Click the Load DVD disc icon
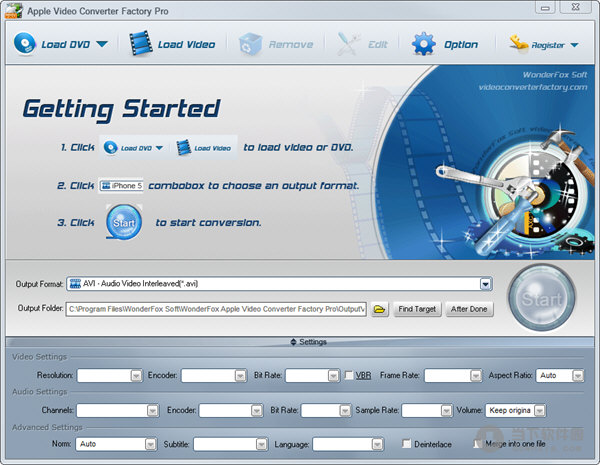 tap(25, 44)
